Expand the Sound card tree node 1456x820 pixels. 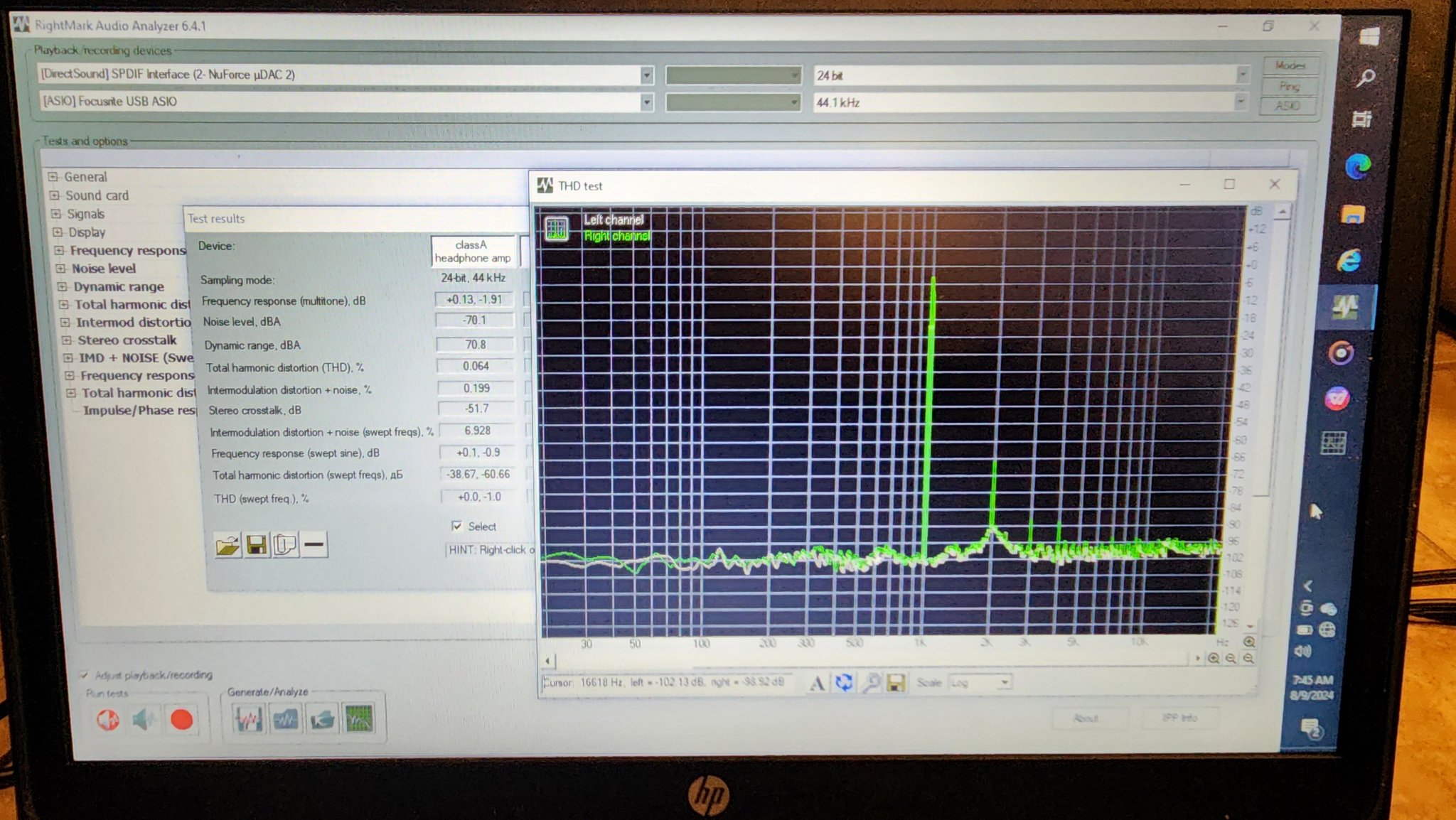coord(55,195)
